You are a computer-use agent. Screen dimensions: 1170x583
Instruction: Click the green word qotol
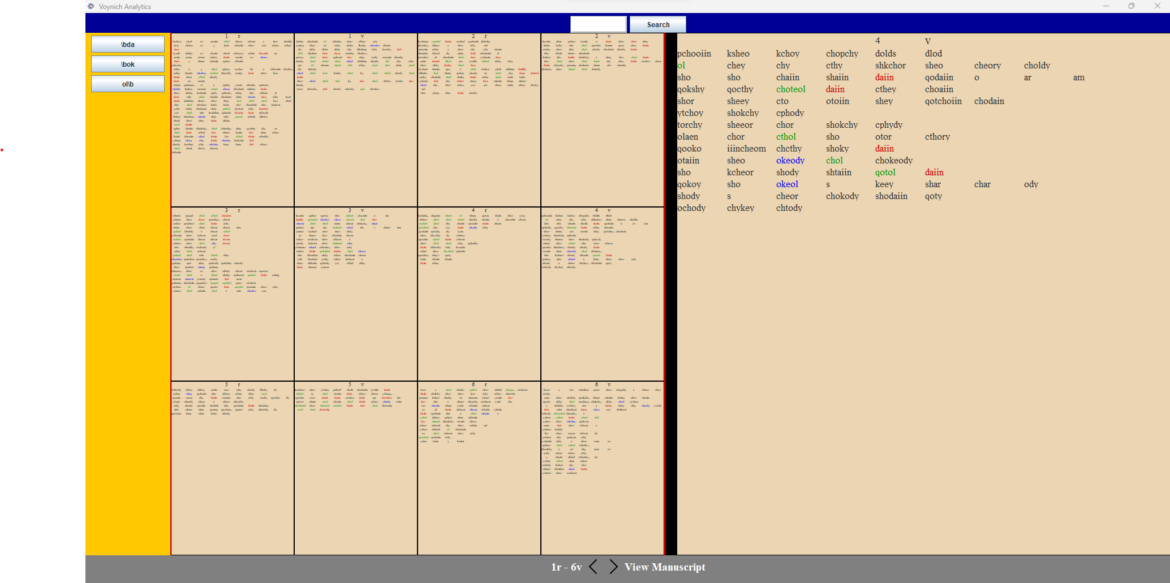click(x=886, y=172)
